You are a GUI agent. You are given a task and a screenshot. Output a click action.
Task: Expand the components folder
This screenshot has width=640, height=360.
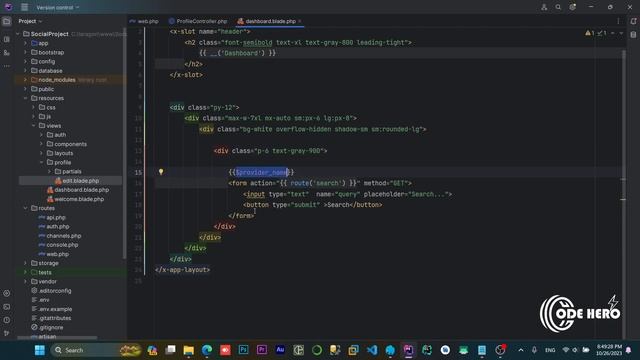pos(41,144)
